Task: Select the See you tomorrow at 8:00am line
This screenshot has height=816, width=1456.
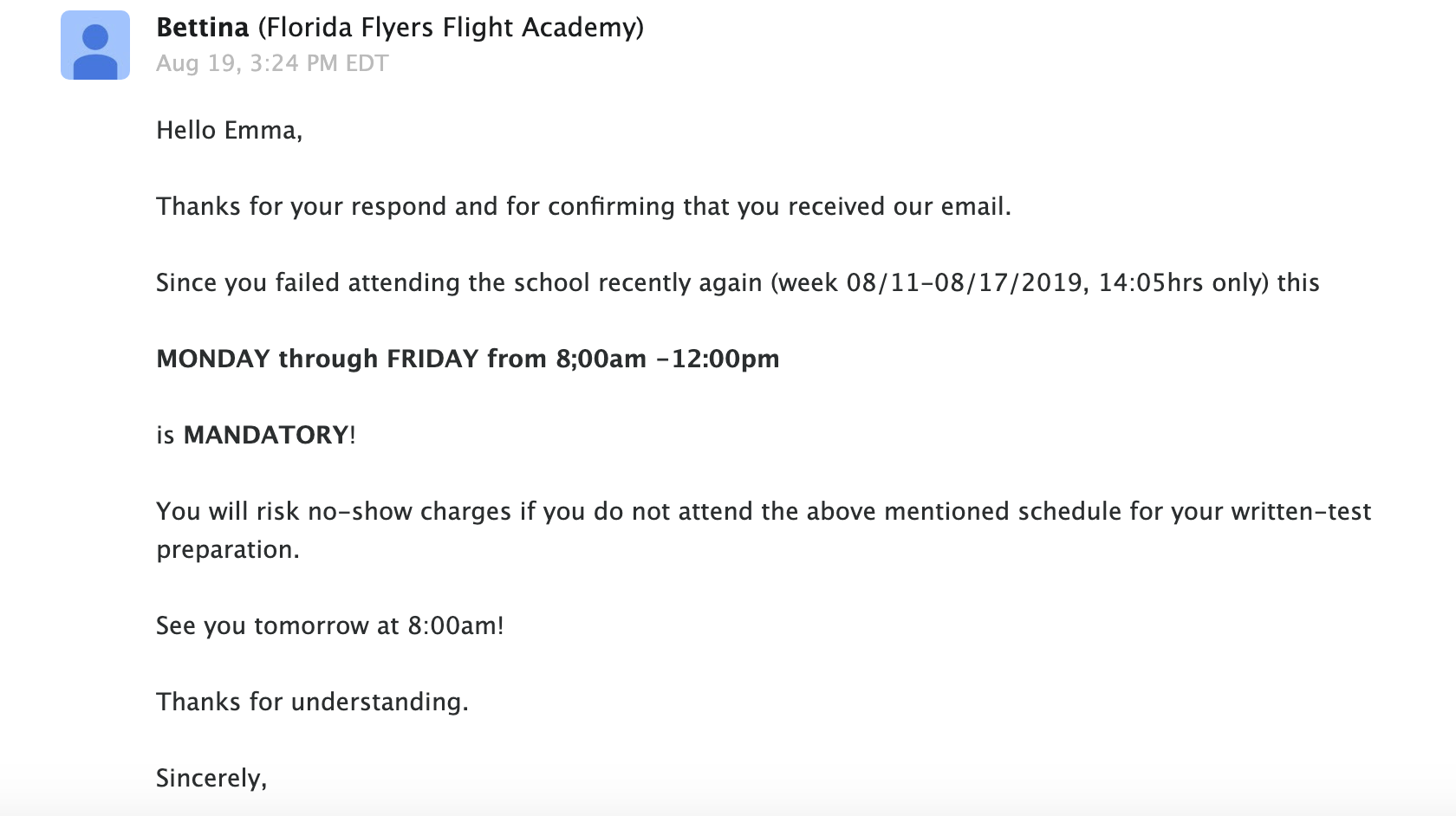Action: [x=329, y=625]
